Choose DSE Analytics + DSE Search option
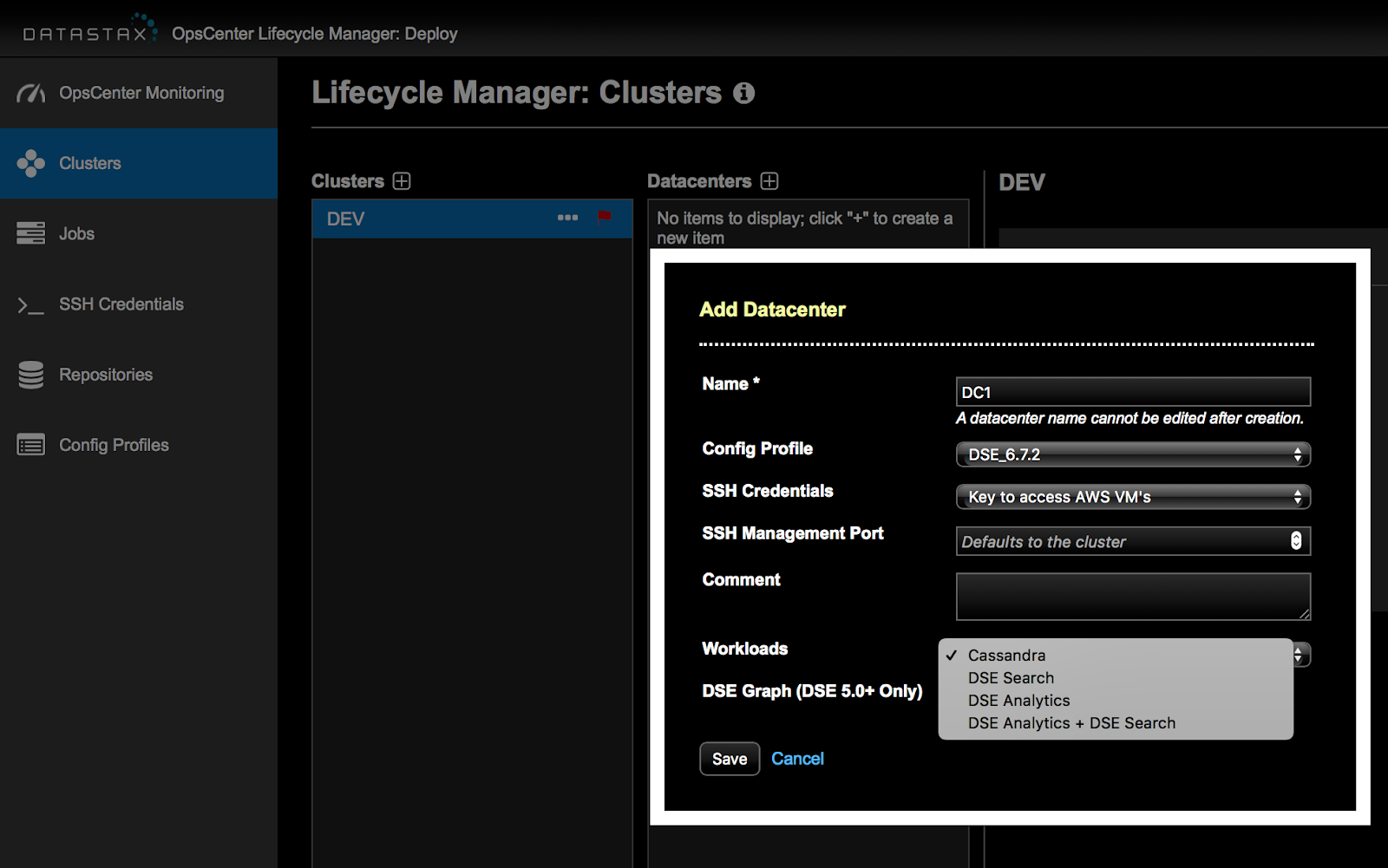 pyautogui.click(x=1116, y=723)
